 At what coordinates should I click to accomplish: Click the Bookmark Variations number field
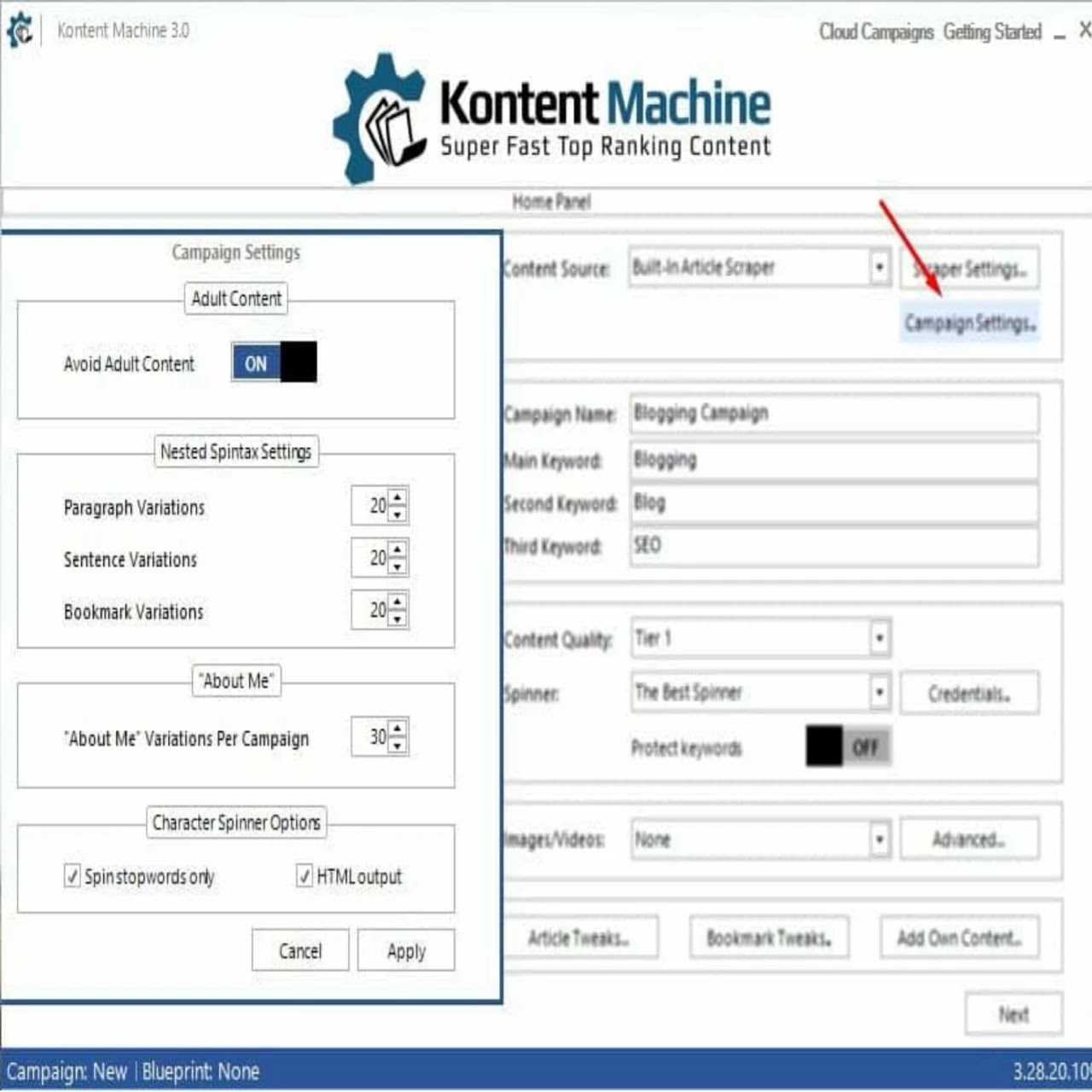pos(370,610)
